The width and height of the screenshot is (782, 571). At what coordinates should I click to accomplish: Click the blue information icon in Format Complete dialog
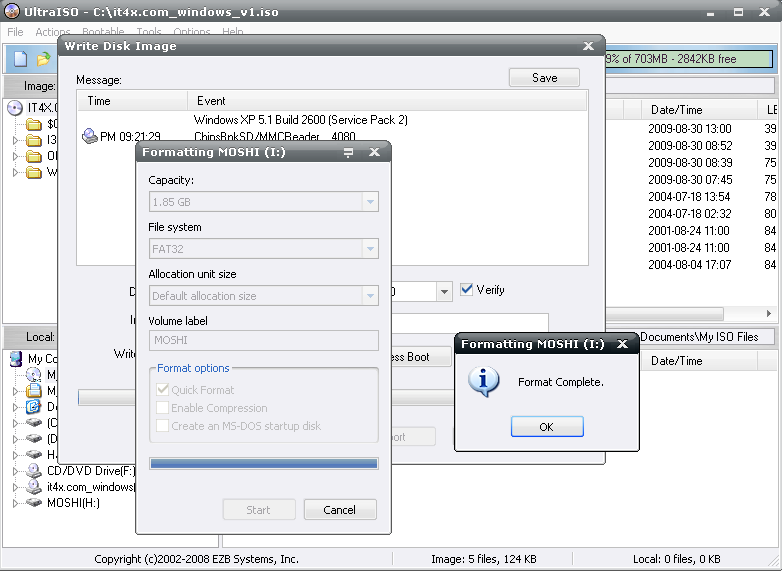(x=483, y=381)
